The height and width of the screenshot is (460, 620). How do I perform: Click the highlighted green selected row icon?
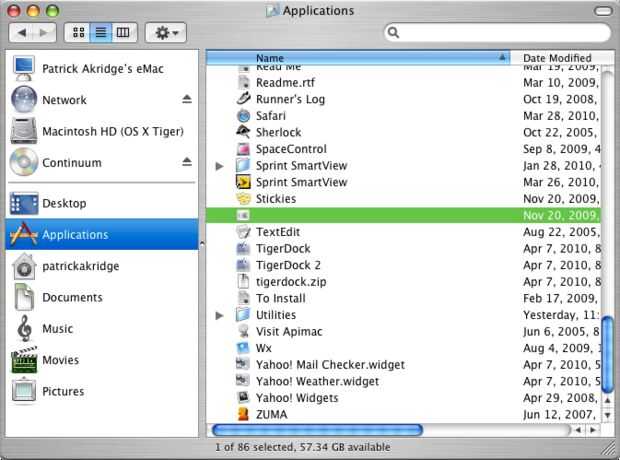[x=243, y=215]
